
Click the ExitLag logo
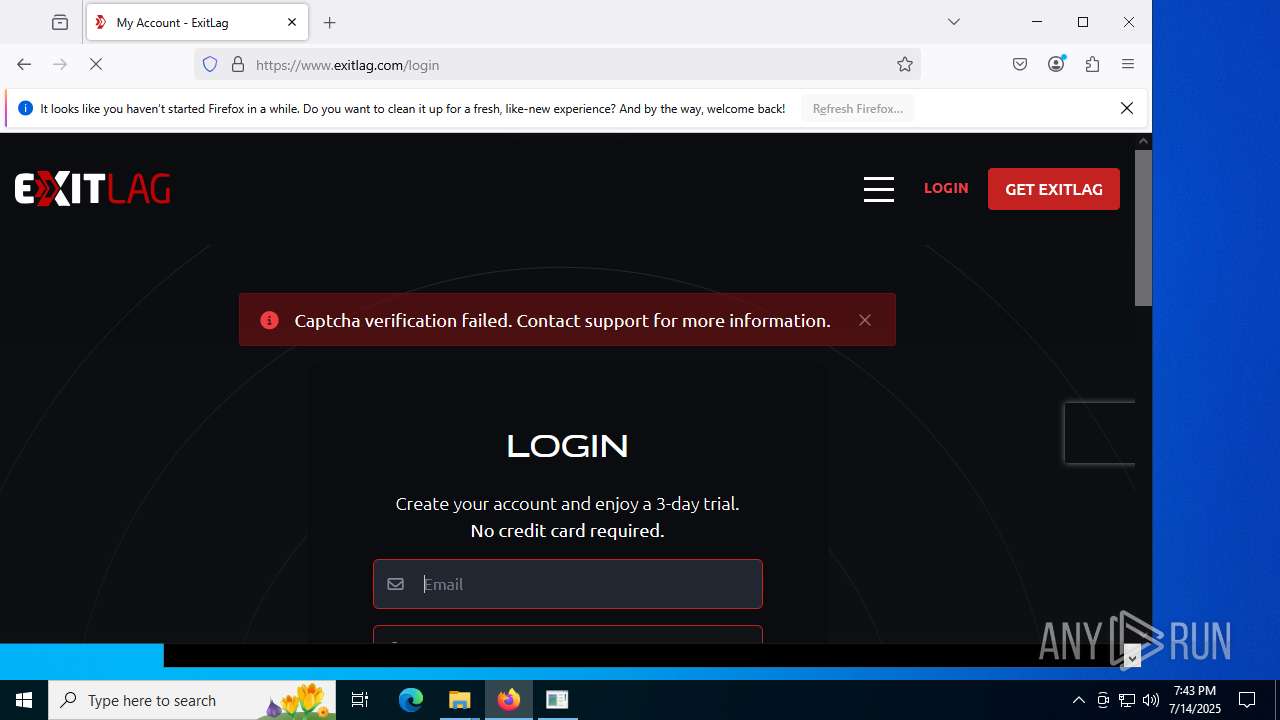[x=92, y=189]
